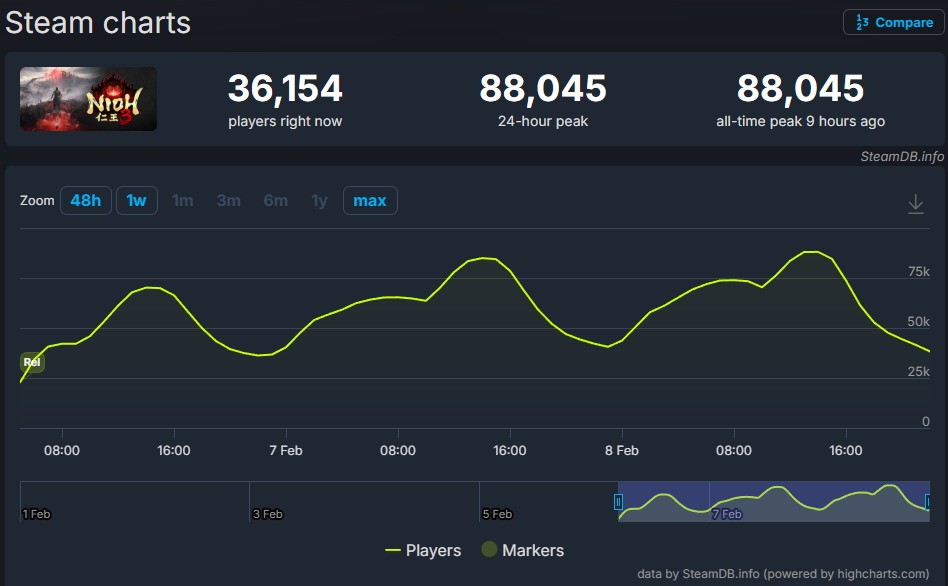Choose the 1y zoom range

click(x=318, y=200)
